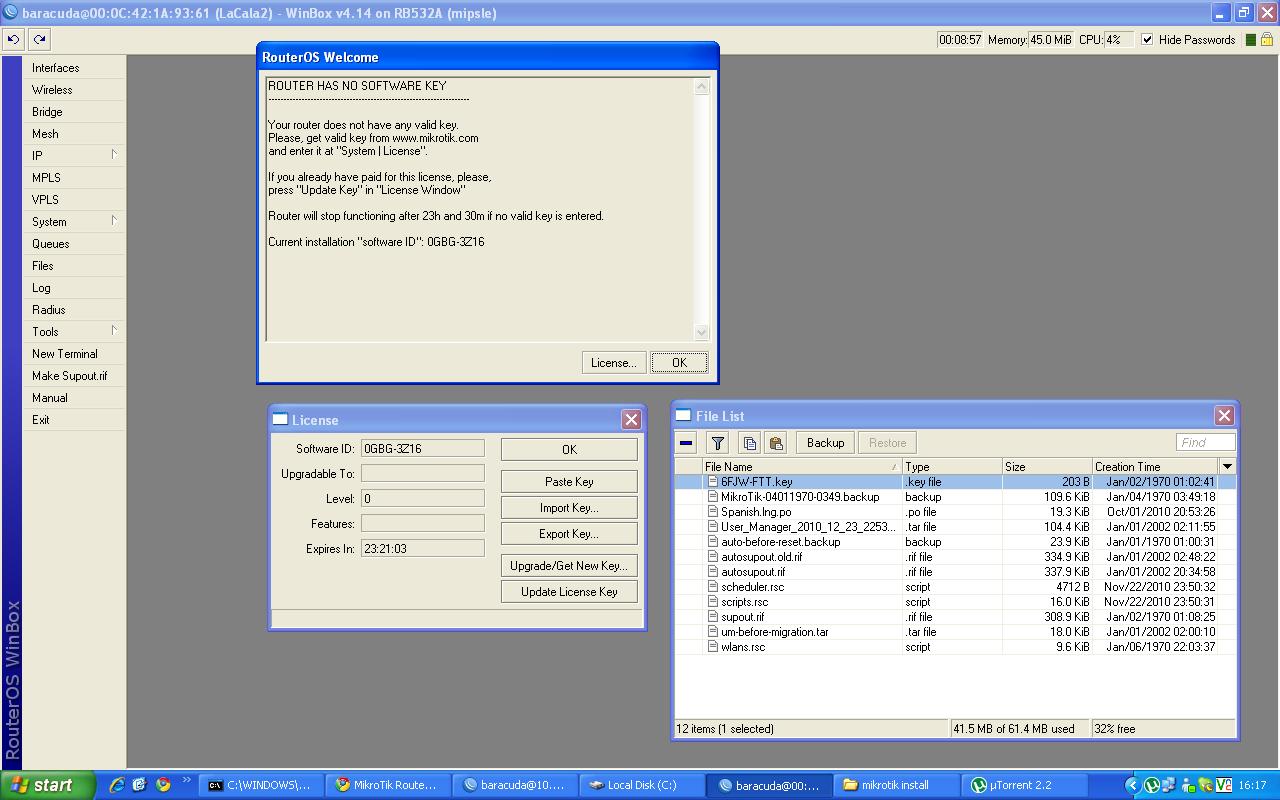Choose Exit in the sidebar menu
The height and width of the screenshot is (800, 1280).
74,419
